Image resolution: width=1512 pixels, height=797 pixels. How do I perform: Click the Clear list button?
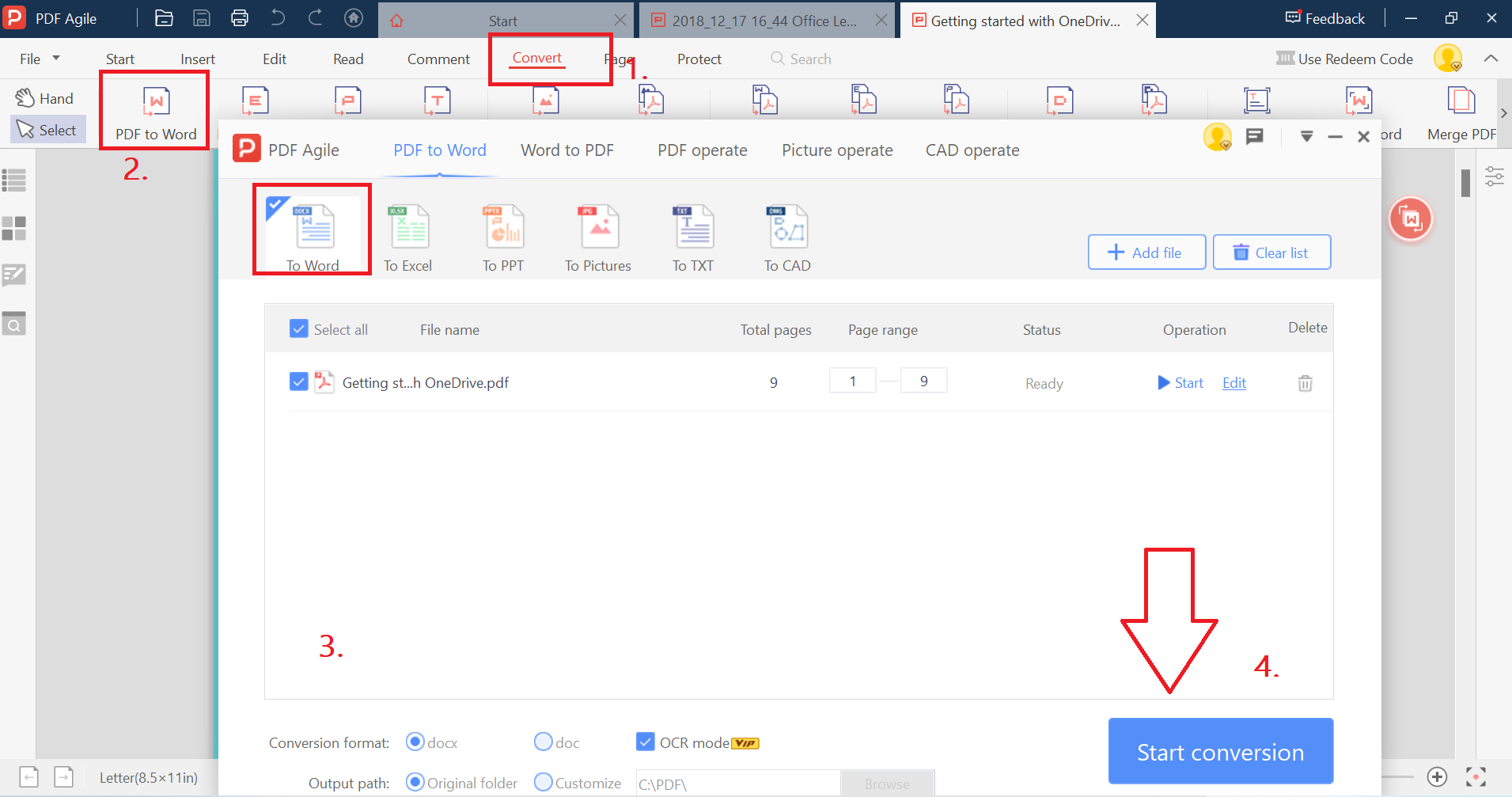coord(1271,252)
